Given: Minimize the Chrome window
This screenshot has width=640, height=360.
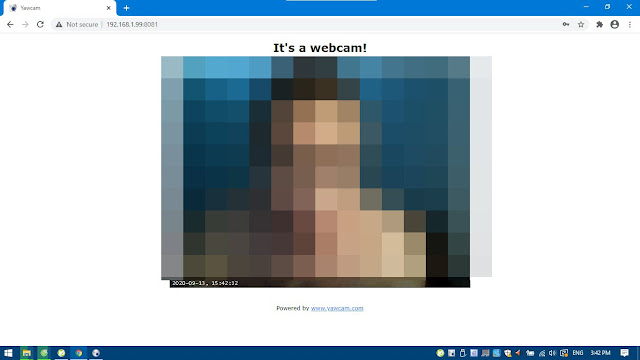Looking at the screenshot, I should (x=586, y=7).
